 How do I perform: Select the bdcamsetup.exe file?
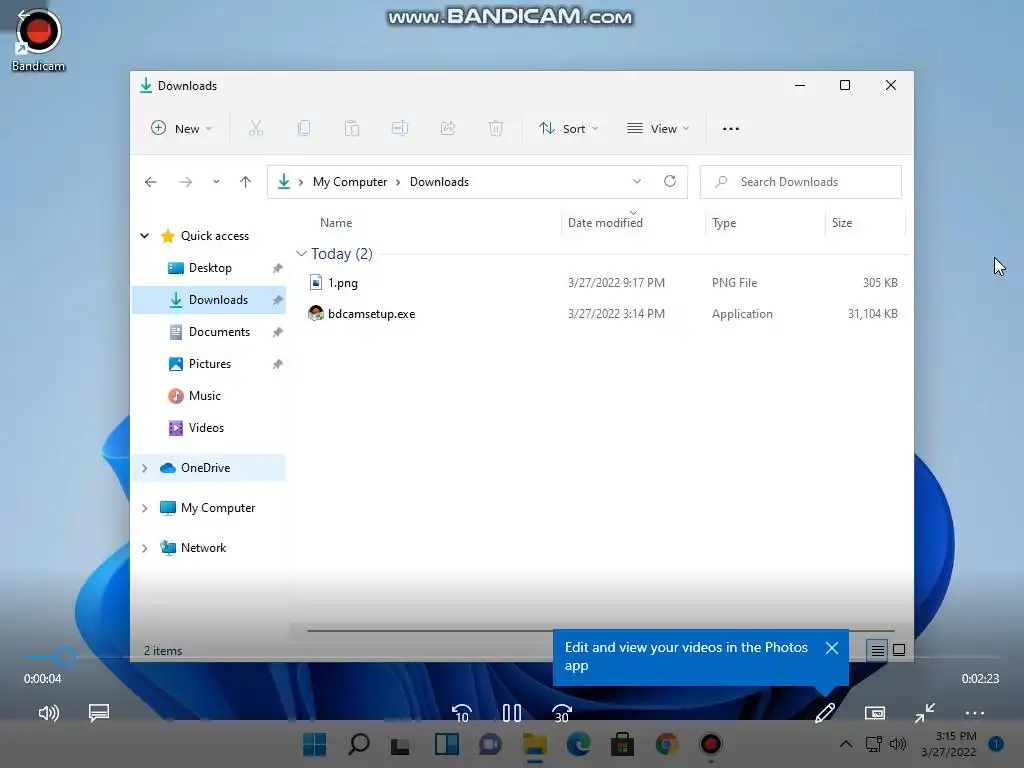[x=602, y=314]
